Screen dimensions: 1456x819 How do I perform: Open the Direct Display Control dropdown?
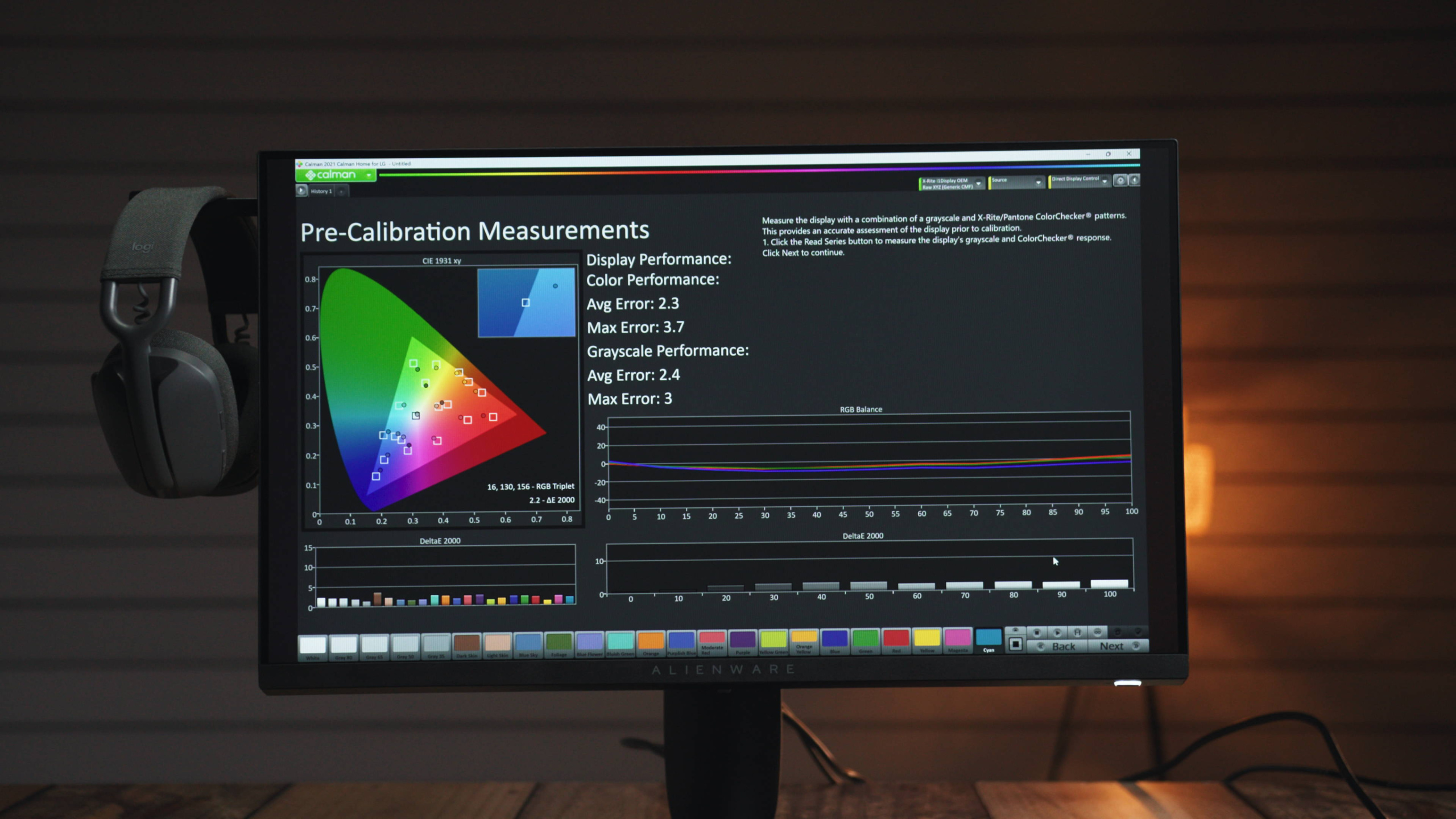click(1105, 181)
